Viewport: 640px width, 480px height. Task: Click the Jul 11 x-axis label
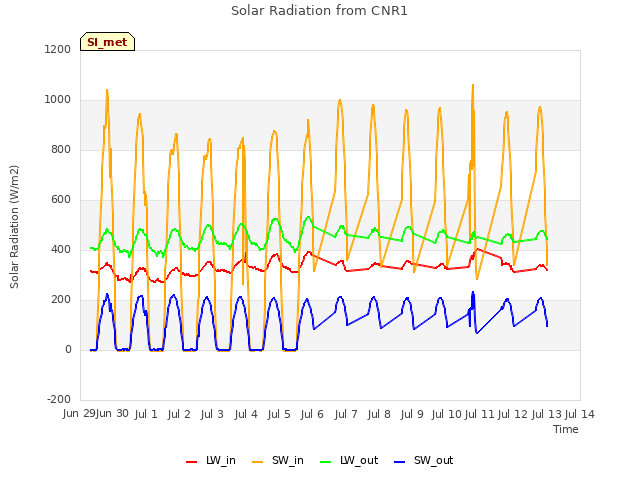click(x=480, y=414)
